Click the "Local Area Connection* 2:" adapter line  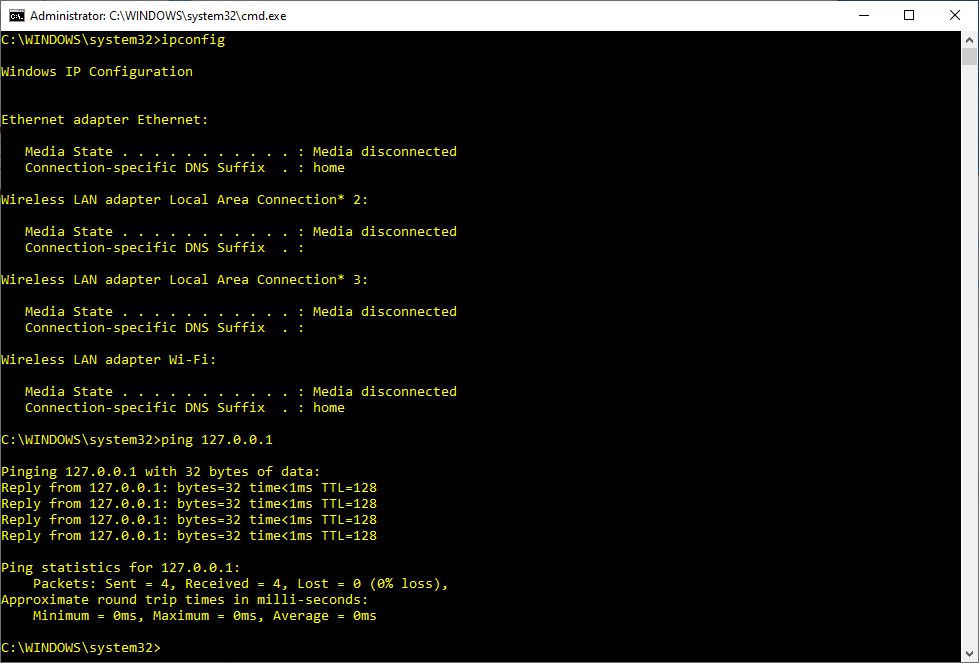pos(184,200)
